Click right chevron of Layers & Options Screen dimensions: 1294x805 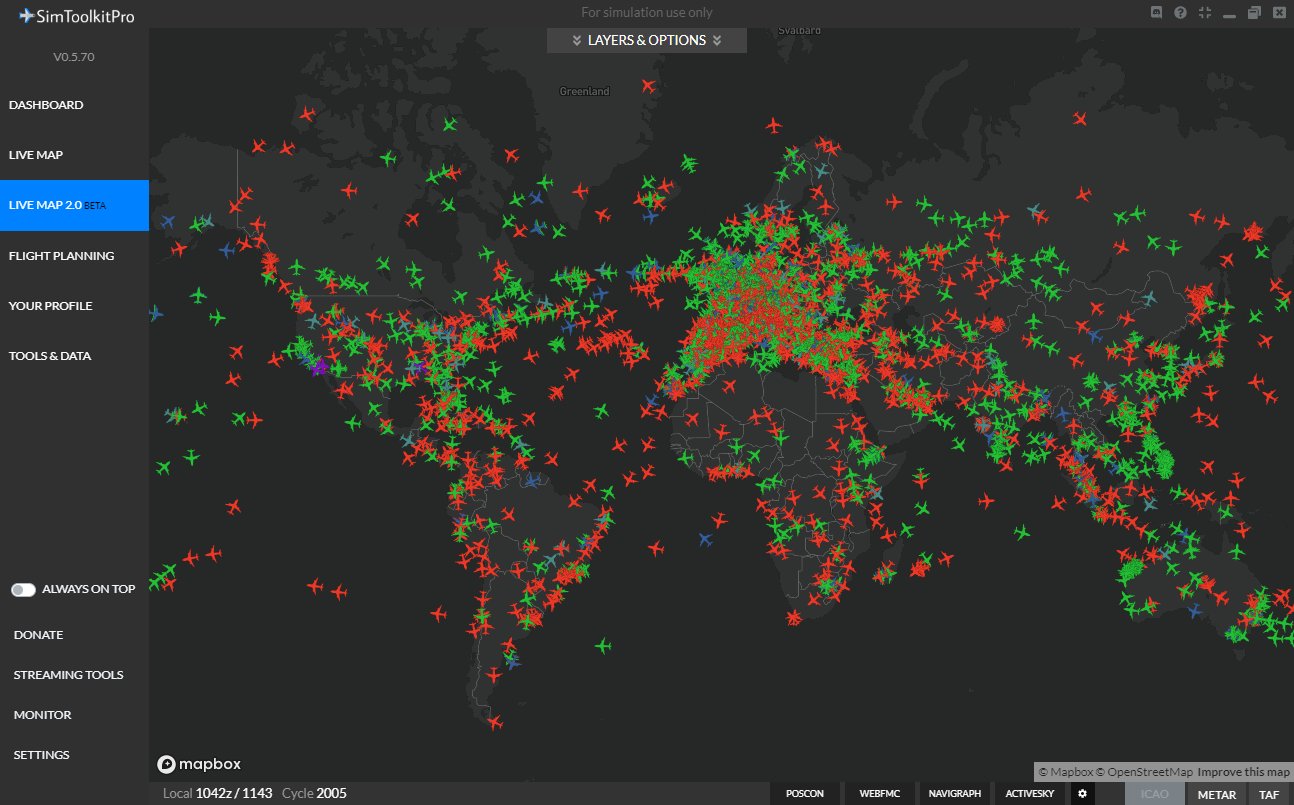click(717, 41)
